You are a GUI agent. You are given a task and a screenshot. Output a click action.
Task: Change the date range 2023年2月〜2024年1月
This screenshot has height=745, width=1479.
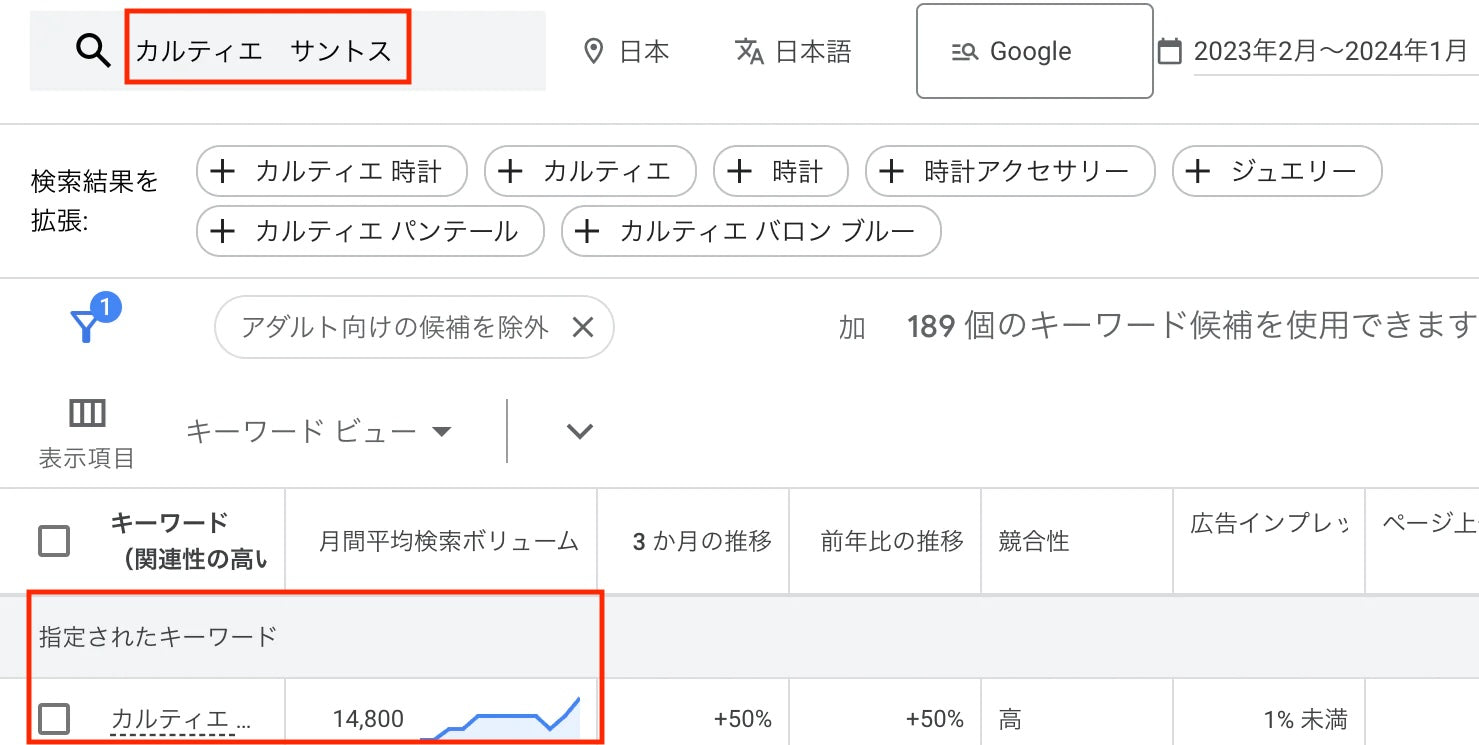pos(1331,51)
